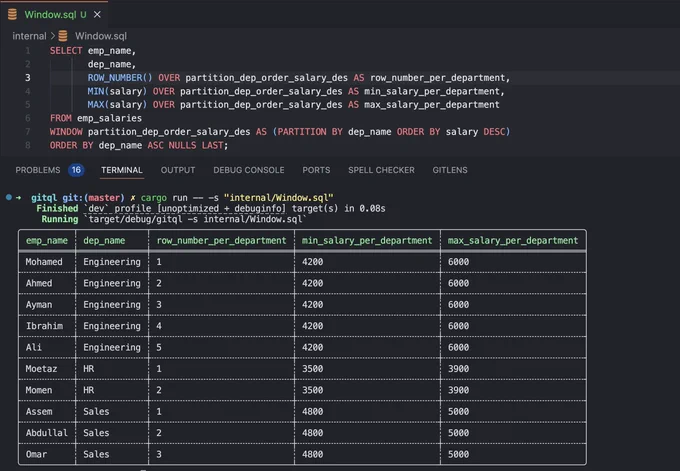Click 'Finished' in the terminal output
Screen dimensions: 680x471
pyautogui.click(x=57, y=209)
